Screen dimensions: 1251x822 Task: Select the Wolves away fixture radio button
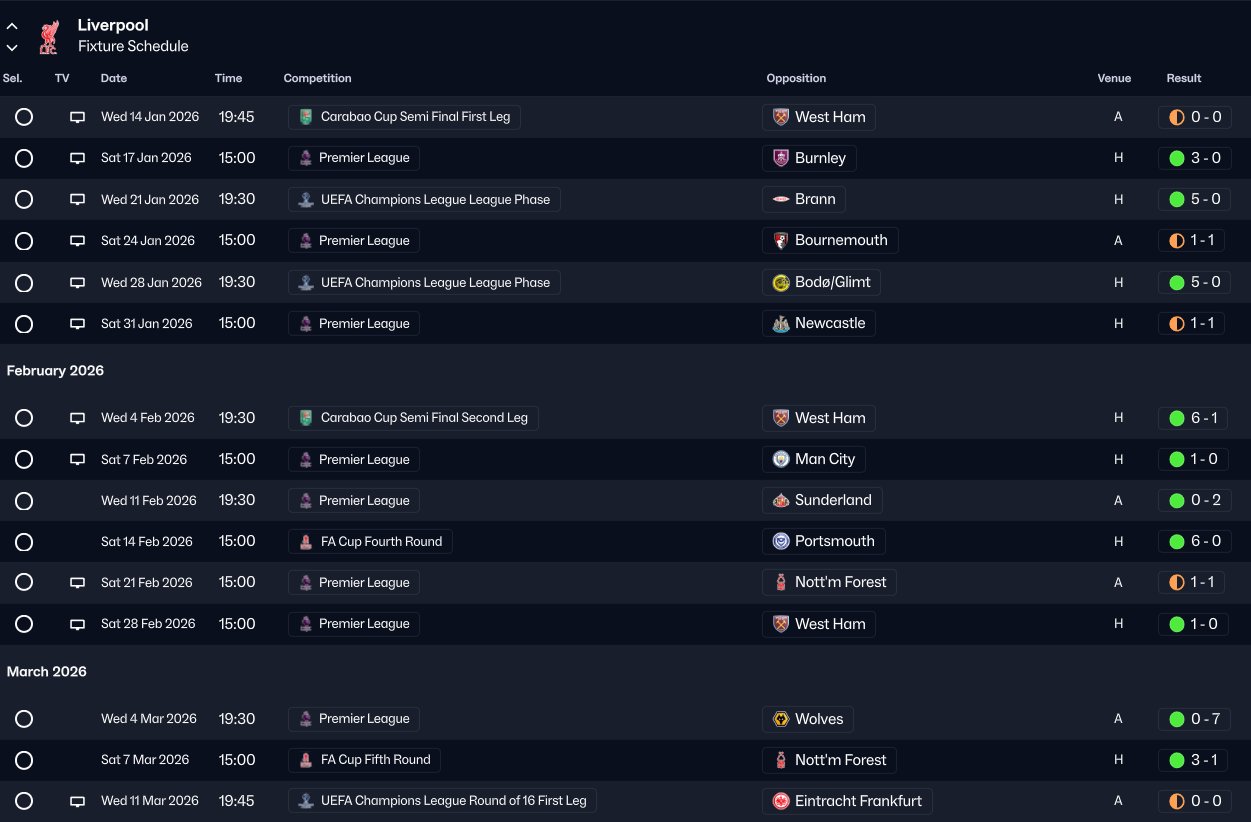[24, 719]
